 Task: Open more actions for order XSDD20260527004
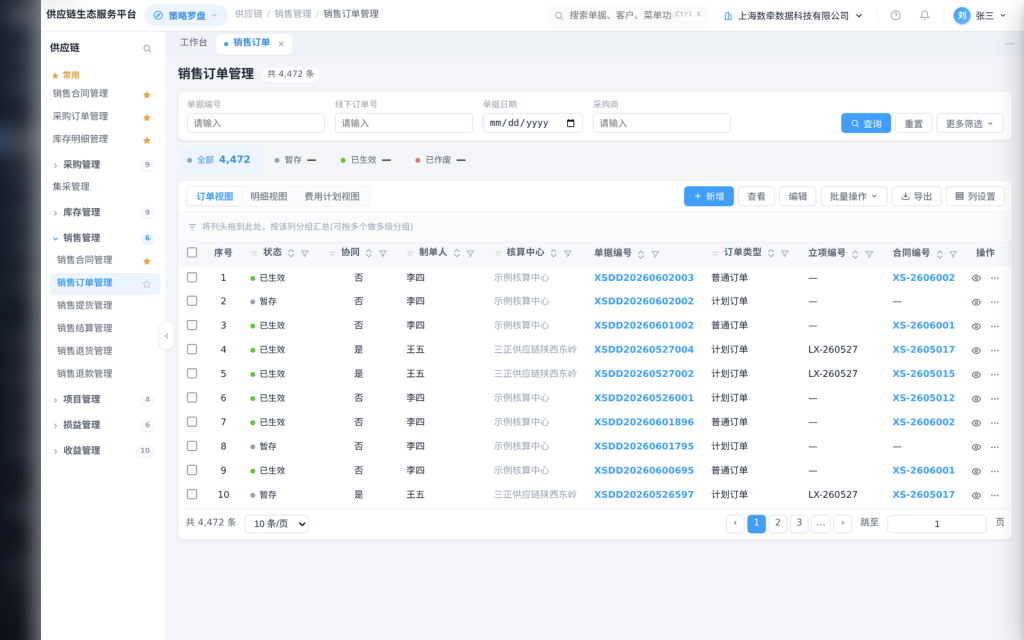tap(995, 351)
